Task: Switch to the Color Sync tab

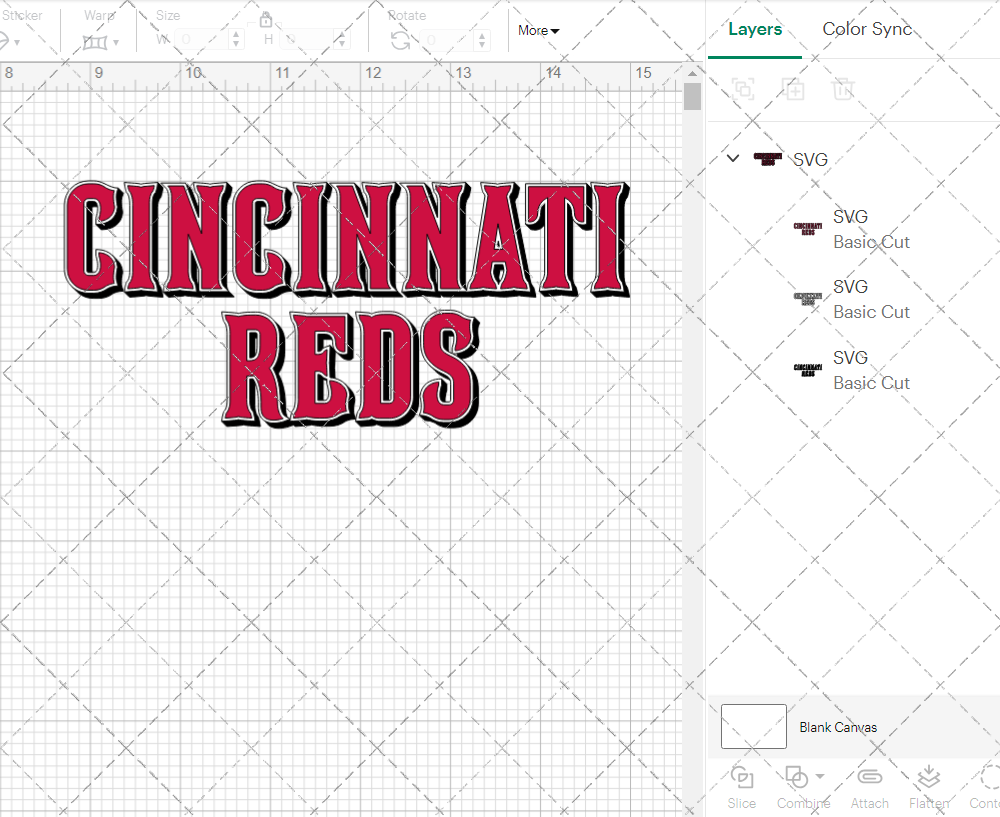Action: click(867, 29)
